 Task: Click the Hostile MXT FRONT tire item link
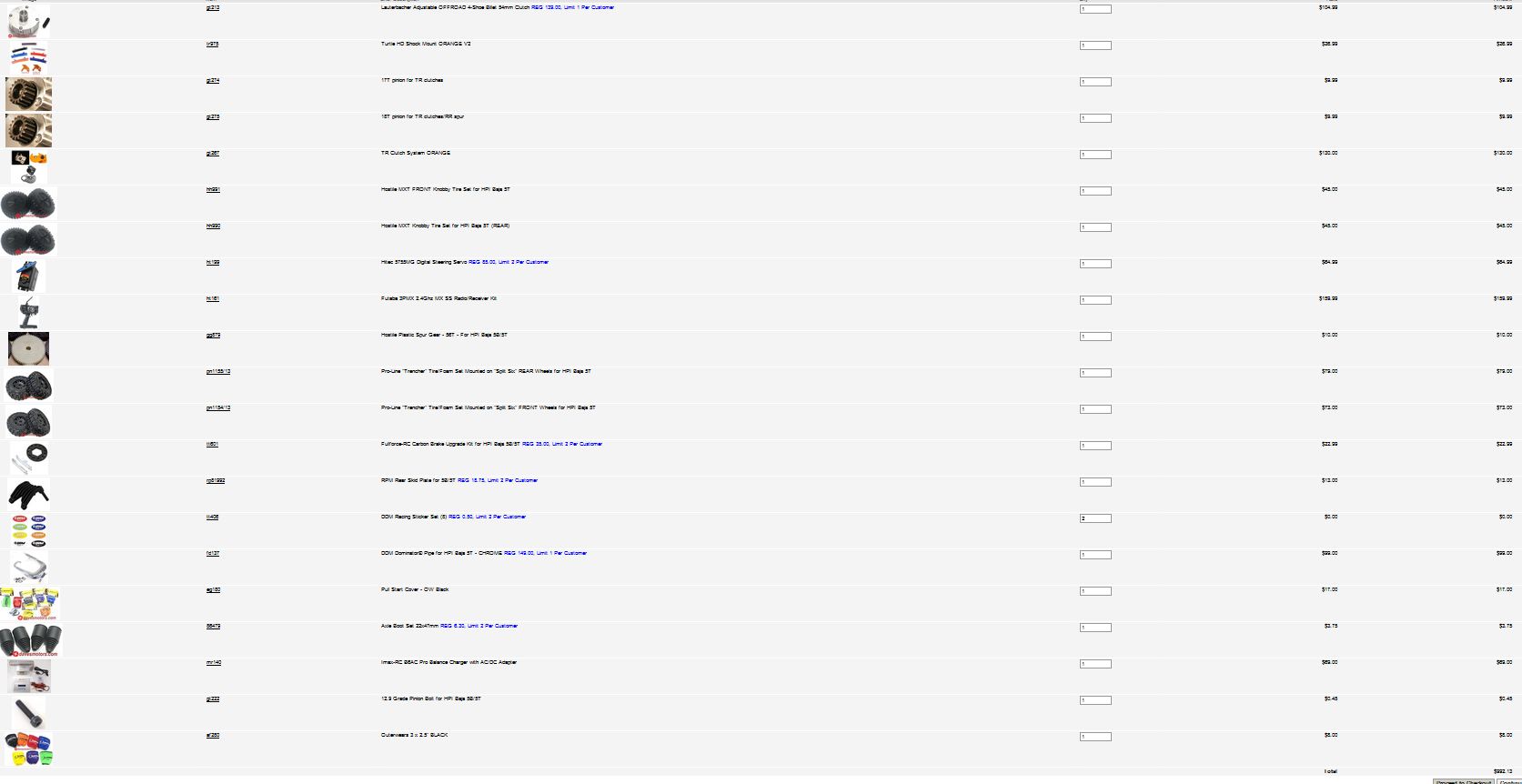coord(213,190)
